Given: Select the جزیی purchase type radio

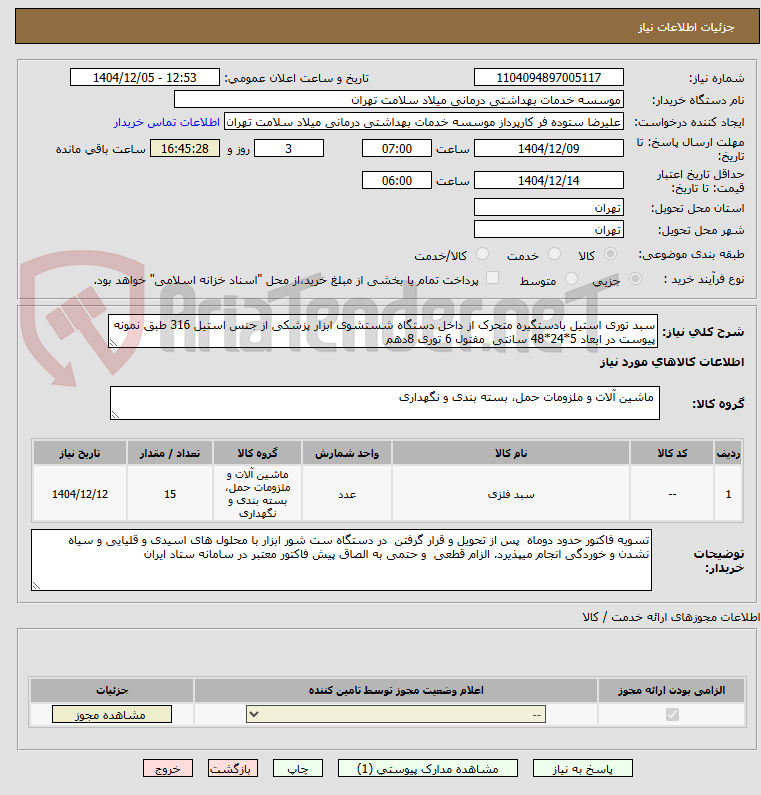Looking at the screenshot, I should click(635, 279).
